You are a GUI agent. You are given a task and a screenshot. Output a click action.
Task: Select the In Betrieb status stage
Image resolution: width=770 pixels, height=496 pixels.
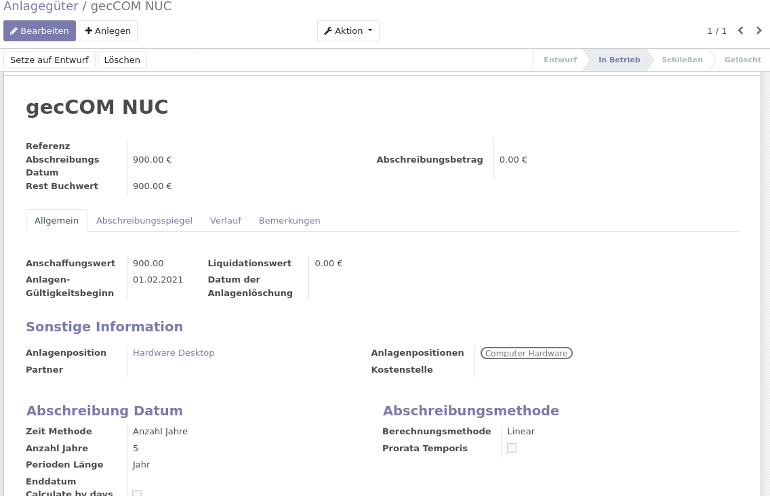619,60
